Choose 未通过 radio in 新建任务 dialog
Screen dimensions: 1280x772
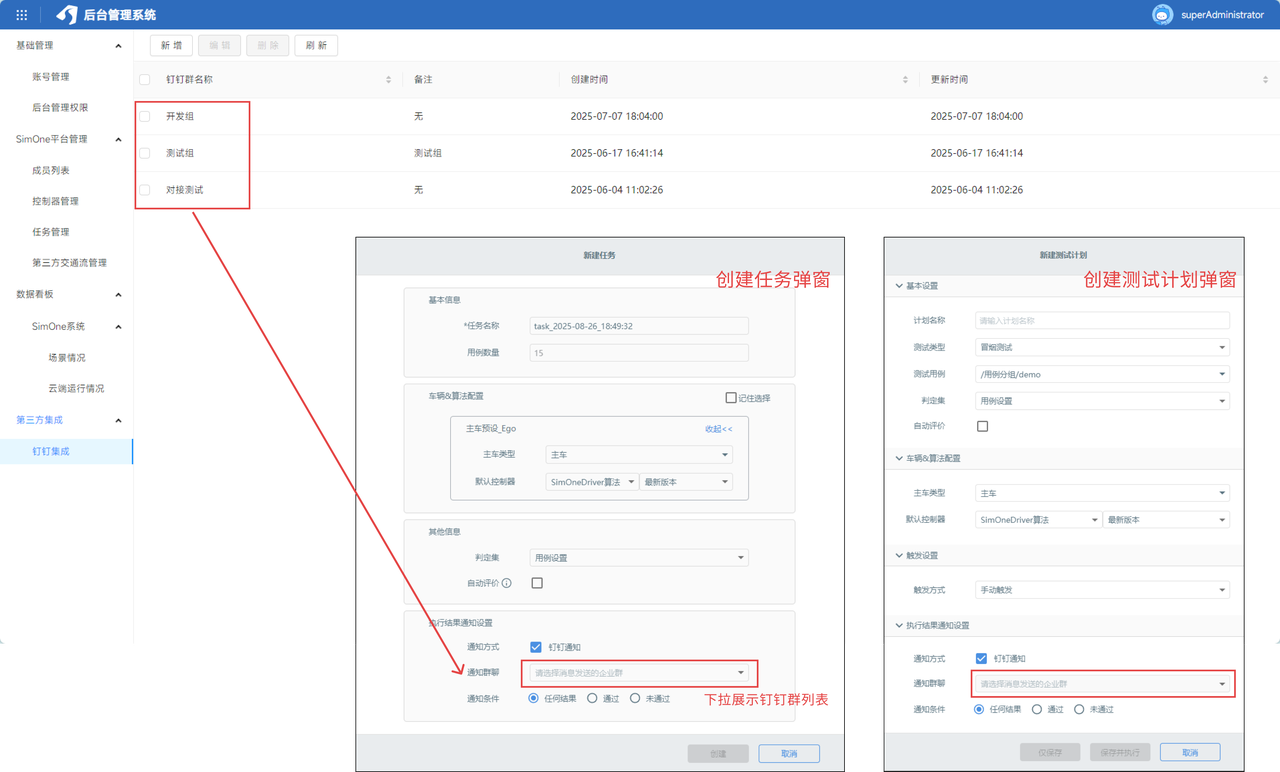point(635,699)
